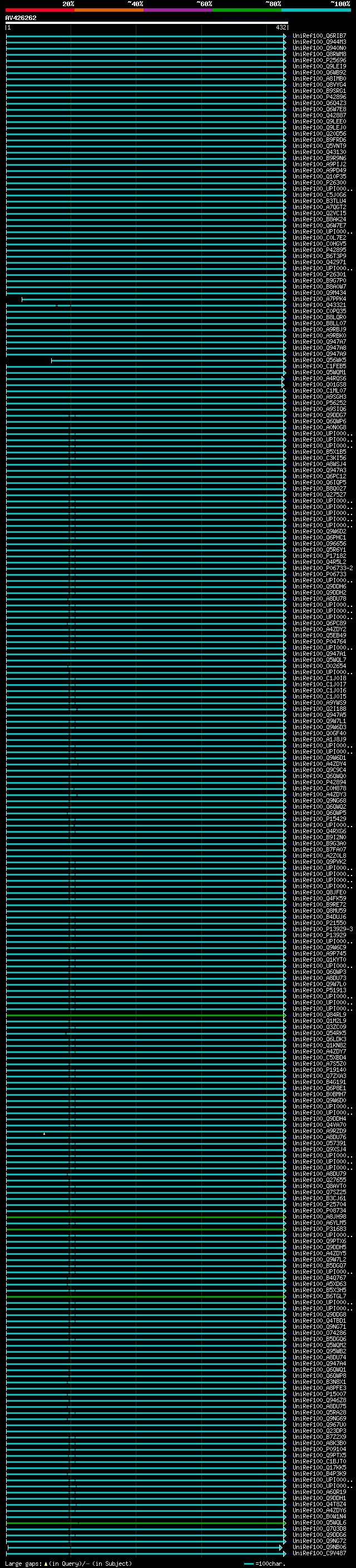The width and height of the screenshot is (356, 1568).
Task: Select the UniRef100_O74286 label
Action: click(x=319, y=1332)
